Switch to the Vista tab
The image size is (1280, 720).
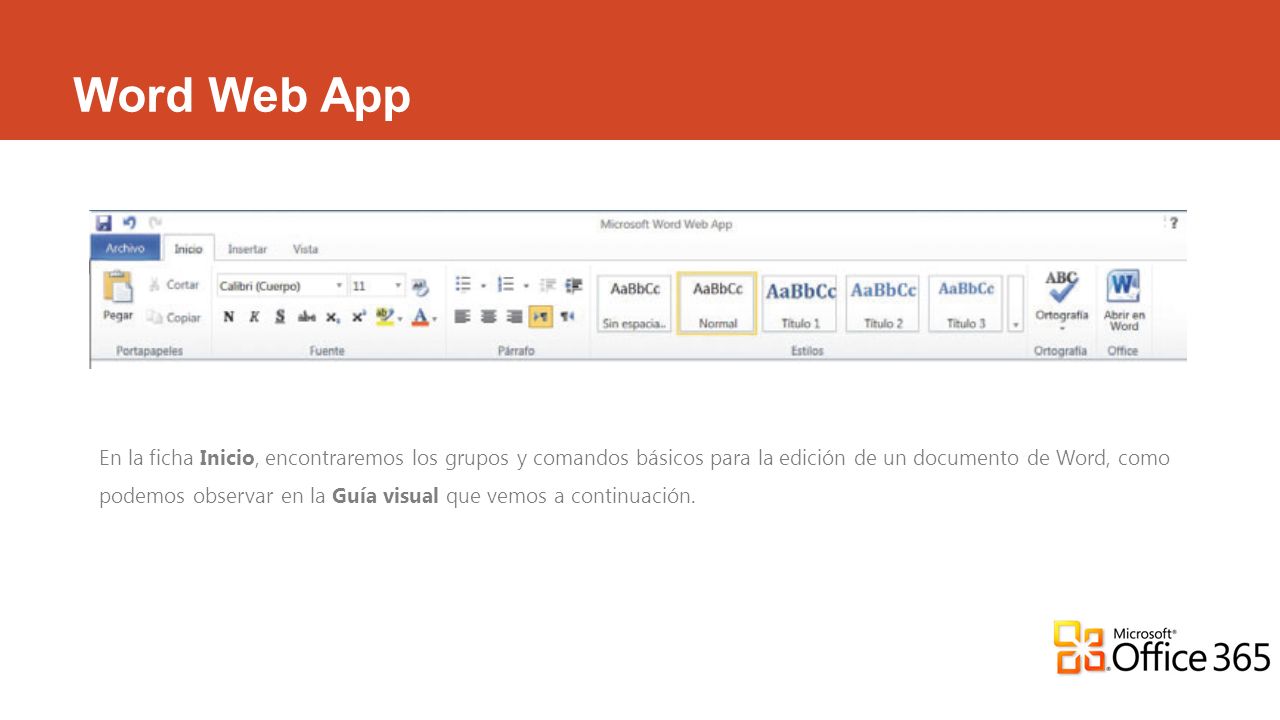pos(305,249)
